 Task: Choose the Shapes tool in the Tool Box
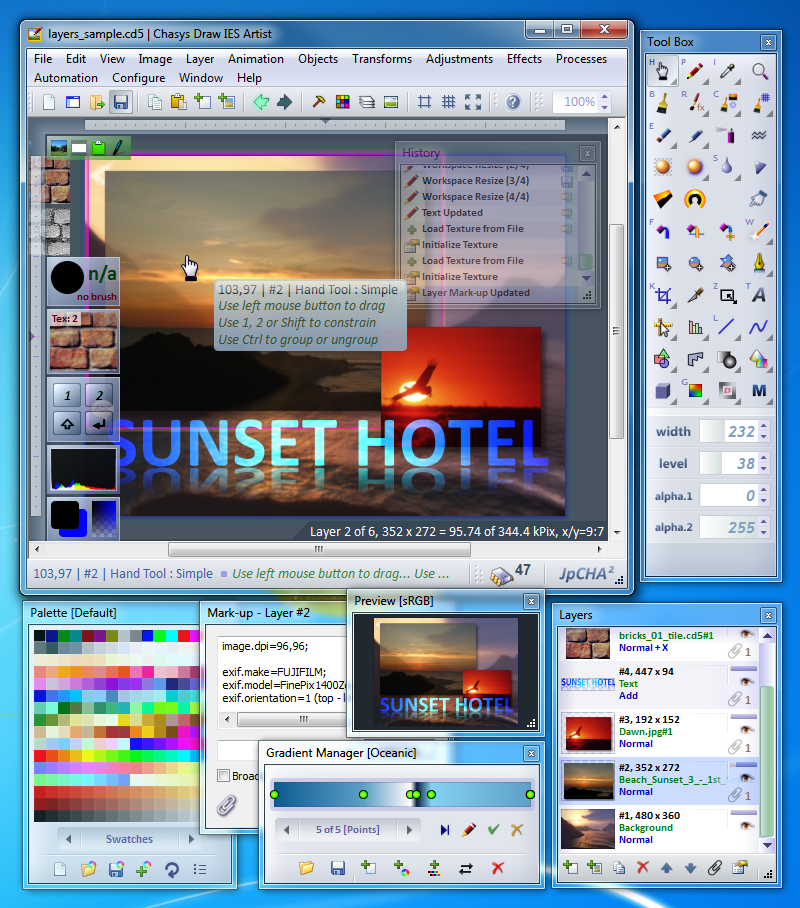(662, 360)
